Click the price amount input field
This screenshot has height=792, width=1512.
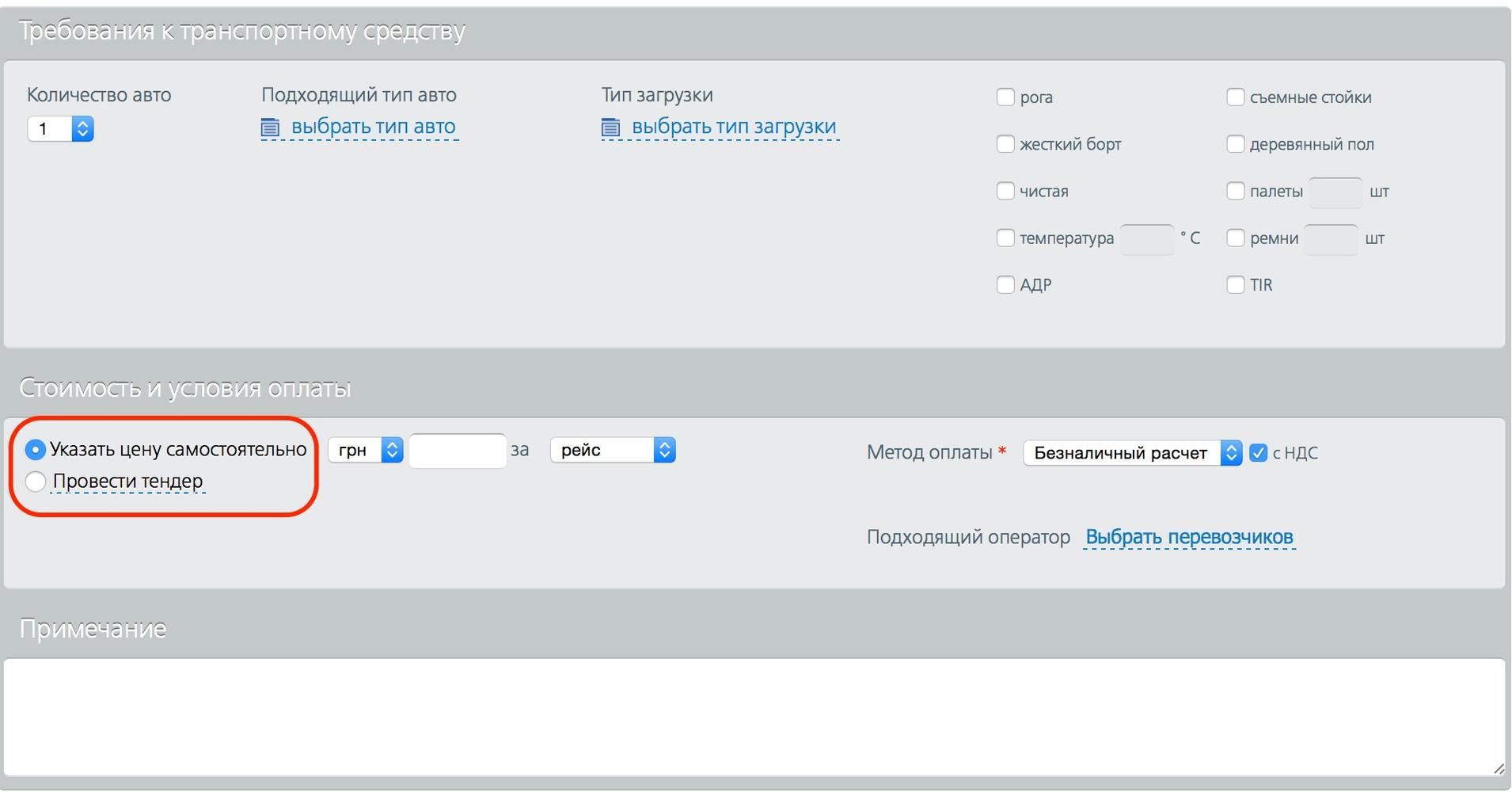pos(458,451)
